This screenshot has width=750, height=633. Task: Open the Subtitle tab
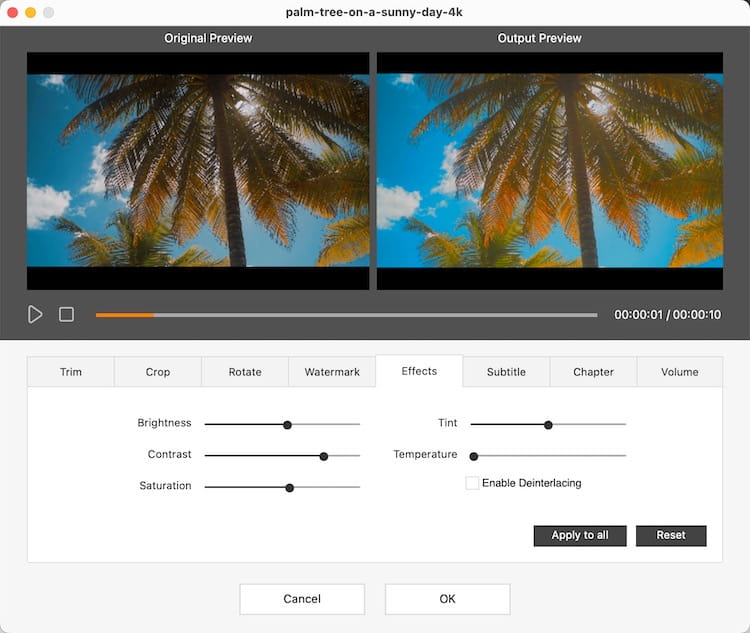pyautogui.click(x=506, y=372)
